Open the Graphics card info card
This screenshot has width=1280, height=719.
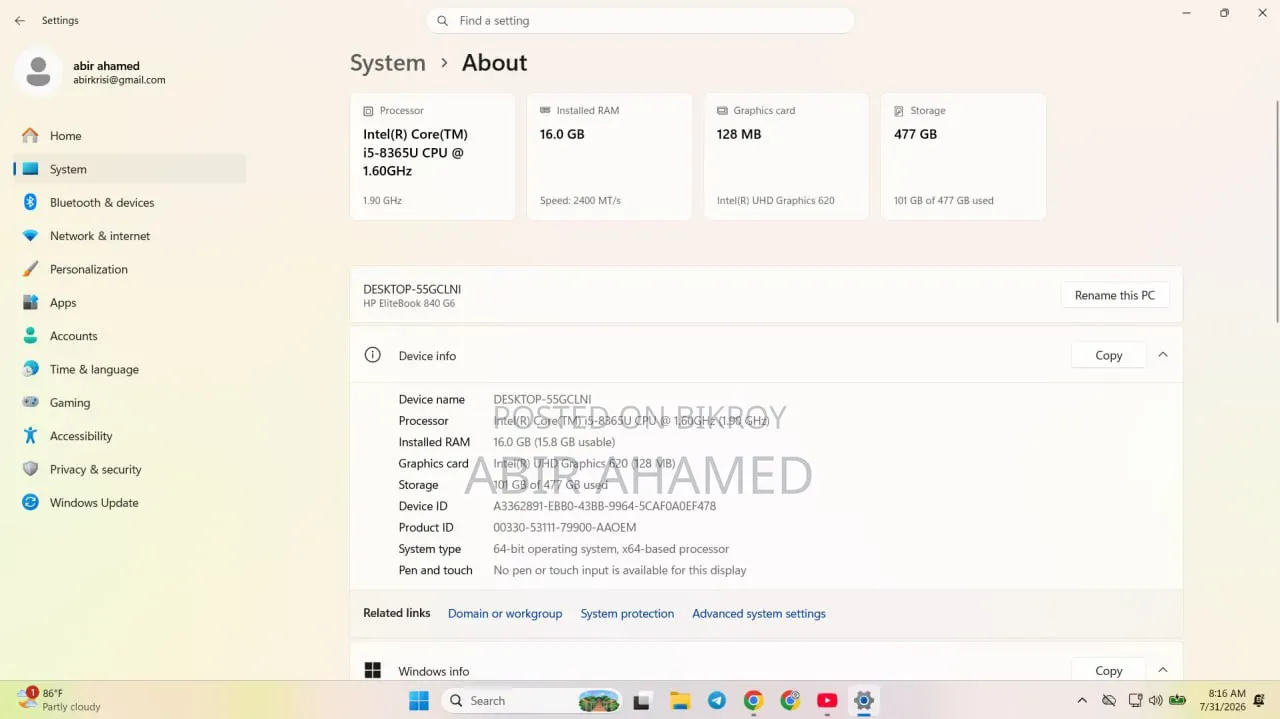pyautogui.click(x=786, y=156)
